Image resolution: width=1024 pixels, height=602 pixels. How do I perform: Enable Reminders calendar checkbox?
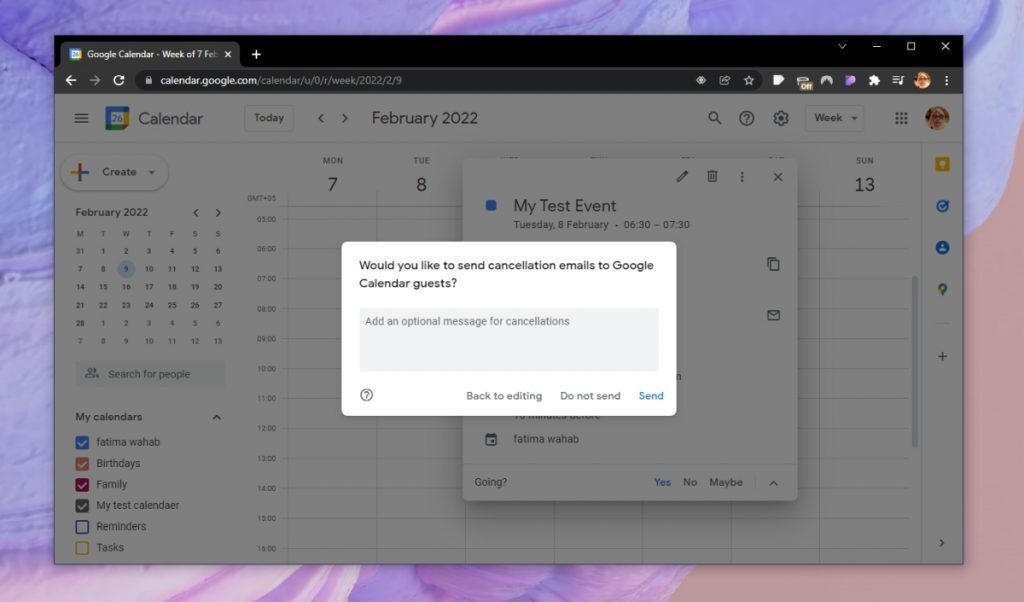[x=82, y=526]
